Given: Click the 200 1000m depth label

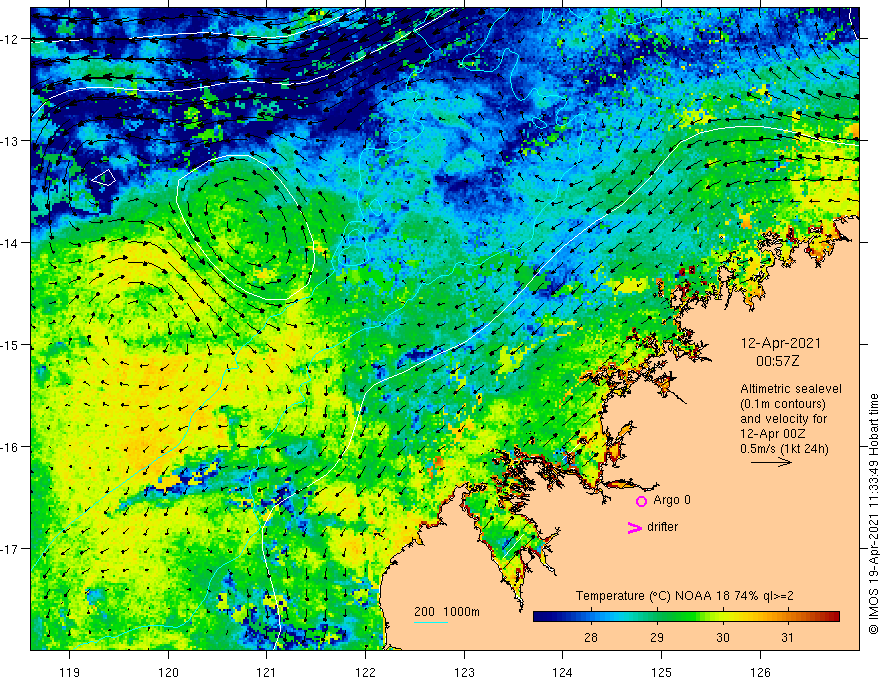Looking at the screenshot, I should tap(447, 612).
